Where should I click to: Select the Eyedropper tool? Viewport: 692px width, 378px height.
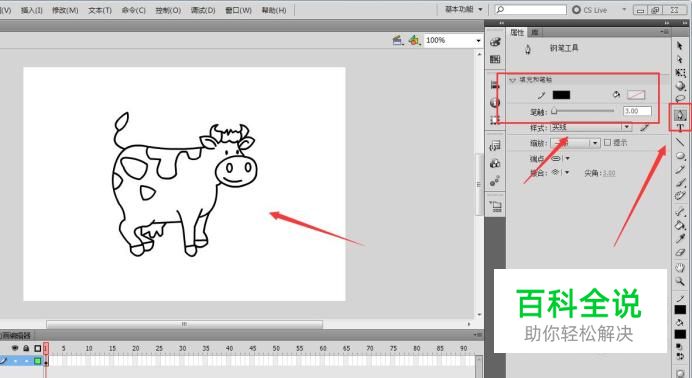click(680, 239)
